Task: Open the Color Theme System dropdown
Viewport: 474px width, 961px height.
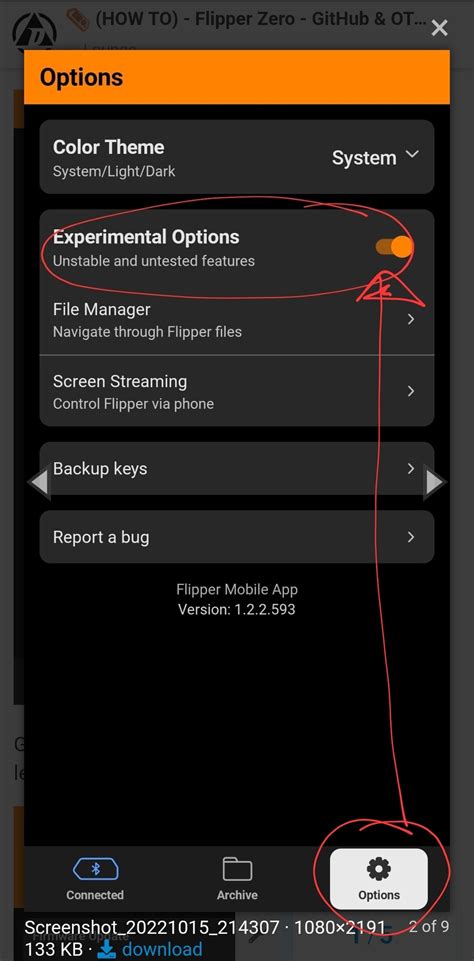Action: click(375, 158)
